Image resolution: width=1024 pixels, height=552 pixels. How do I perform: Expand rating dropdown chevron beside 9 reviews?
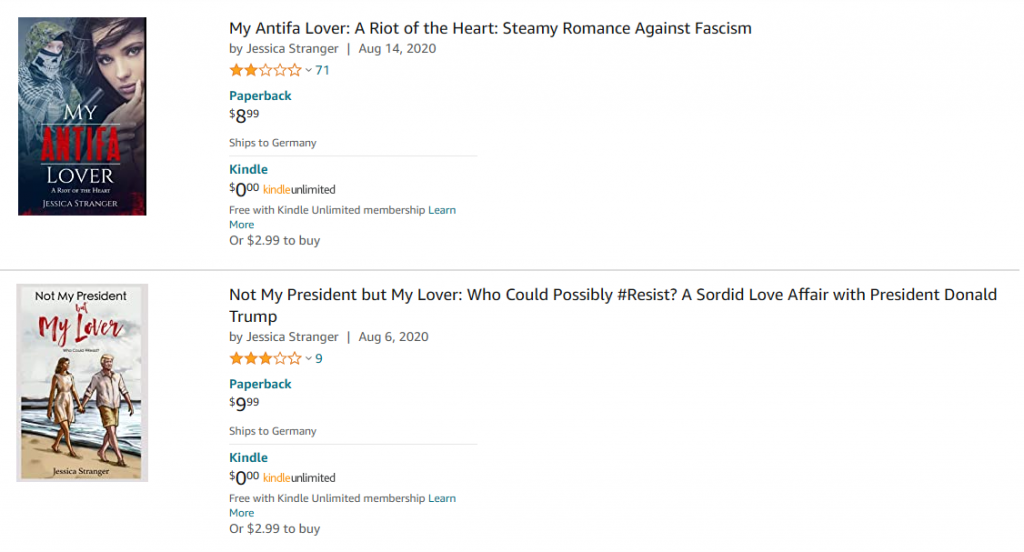click(x=309, y=358)
